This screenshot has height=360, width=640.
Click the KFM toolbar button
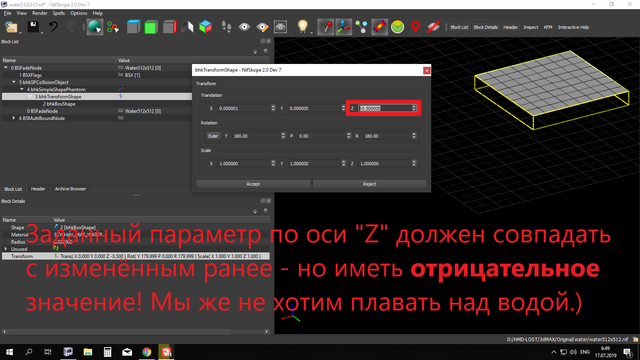[x=548, y=27]
